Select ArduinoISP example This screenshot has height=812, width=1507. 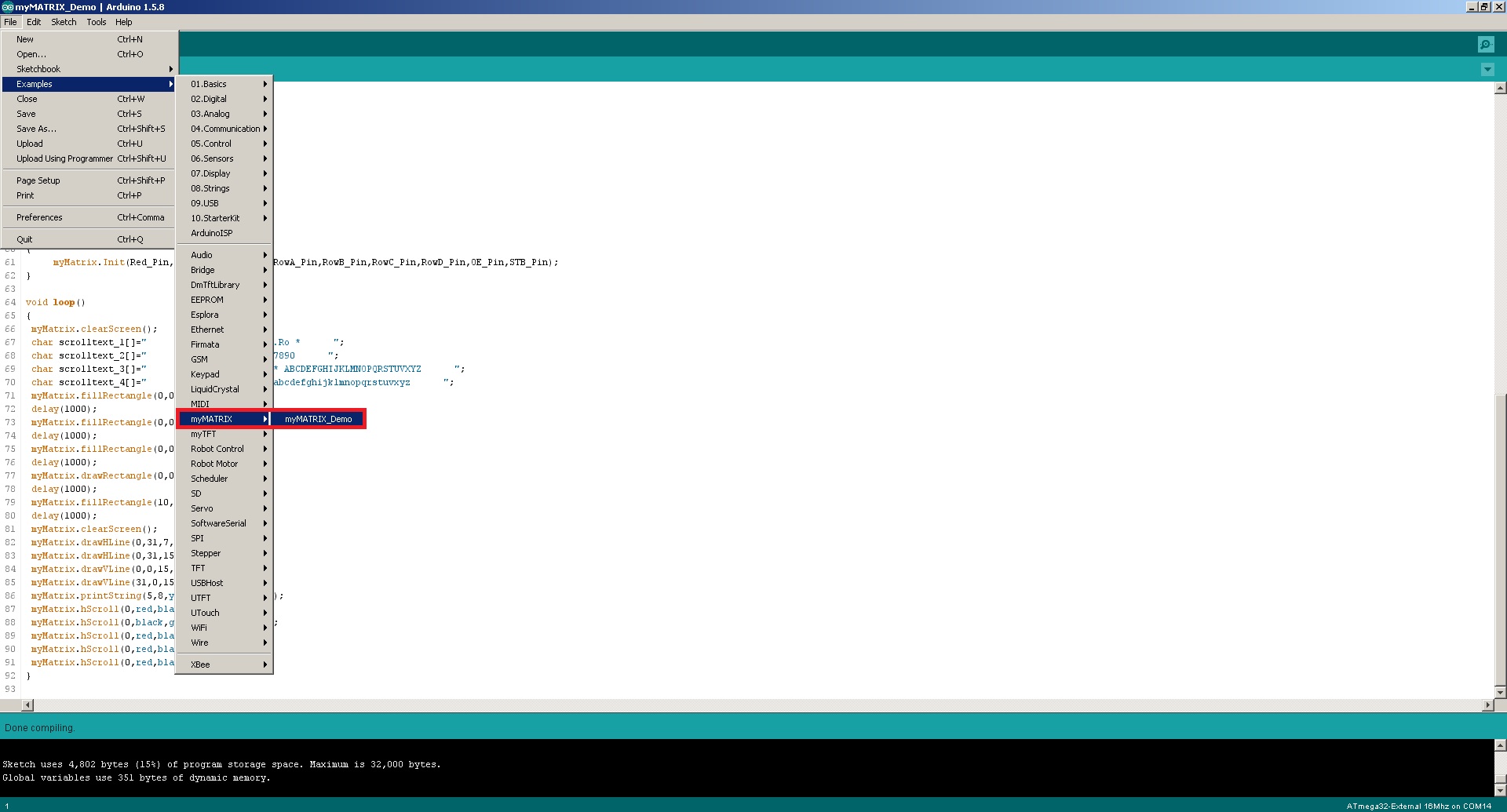(x=212, y=233)
